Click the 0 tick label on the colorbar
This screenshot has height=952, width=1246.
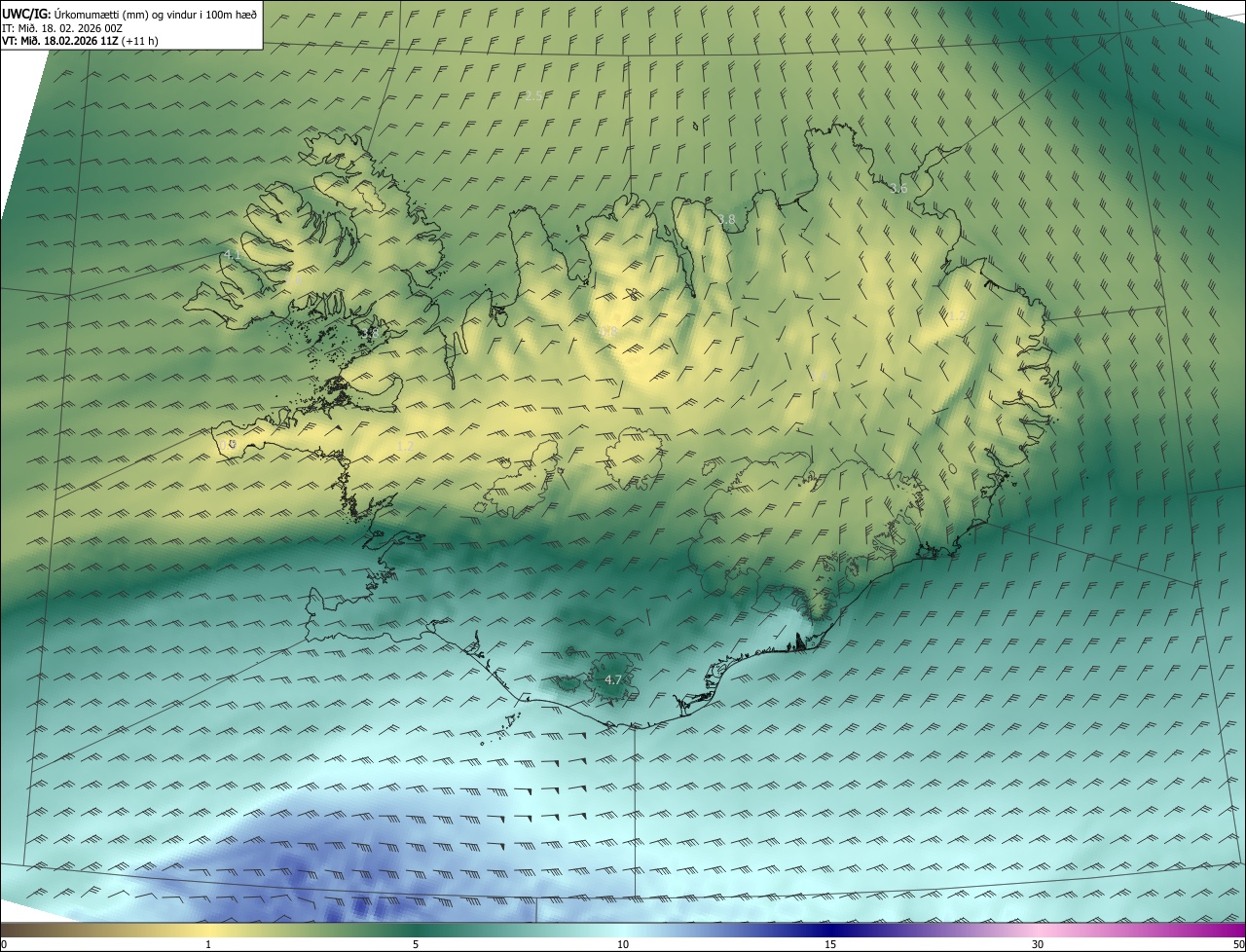(x=4, y=944)
